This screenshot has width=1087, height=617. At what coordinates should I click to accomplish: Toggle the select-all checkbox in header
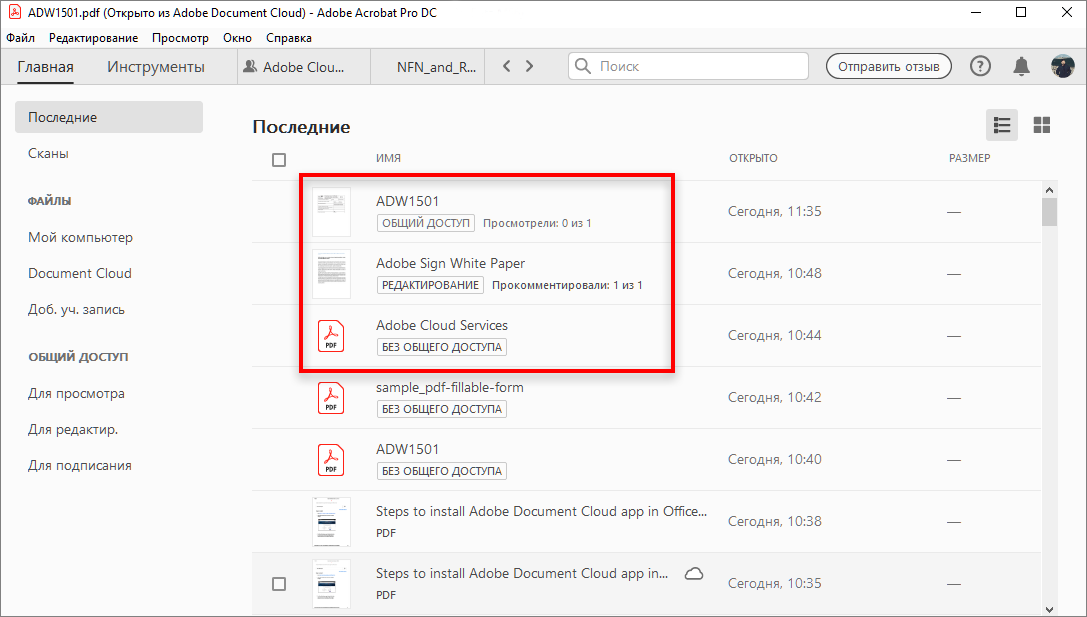(279, 159)
